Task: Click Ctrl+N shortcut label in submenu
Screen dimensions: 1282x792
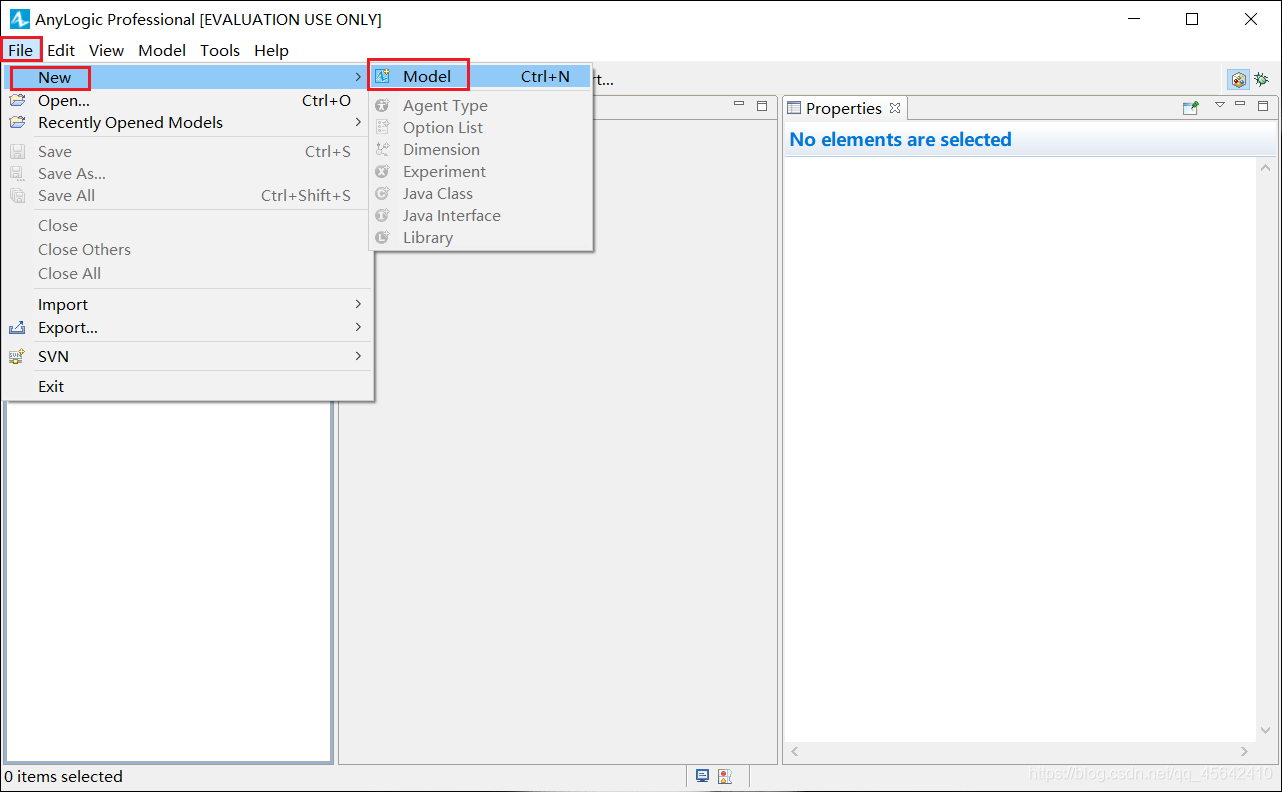Action: click(x=545, y=76)
